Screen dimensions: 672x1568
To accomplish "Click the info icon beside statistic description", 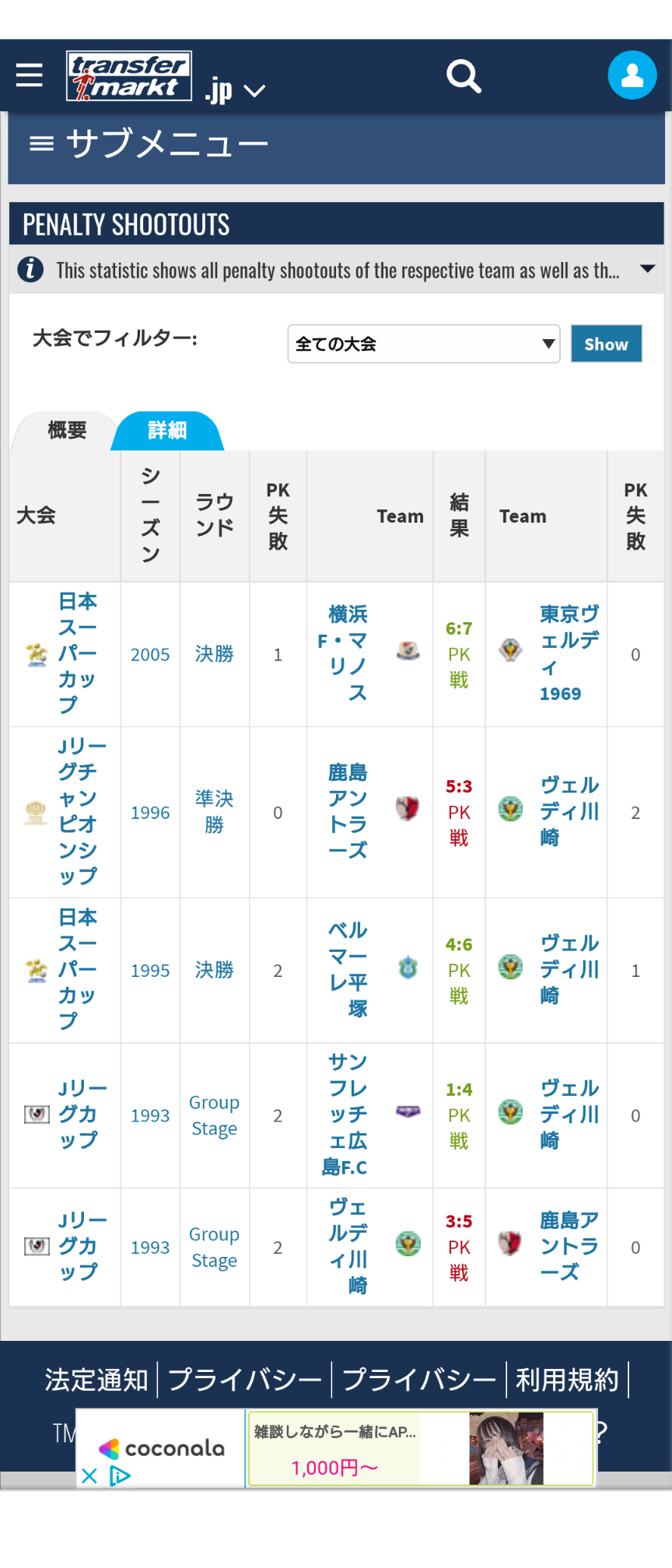I will coord(30,269).
